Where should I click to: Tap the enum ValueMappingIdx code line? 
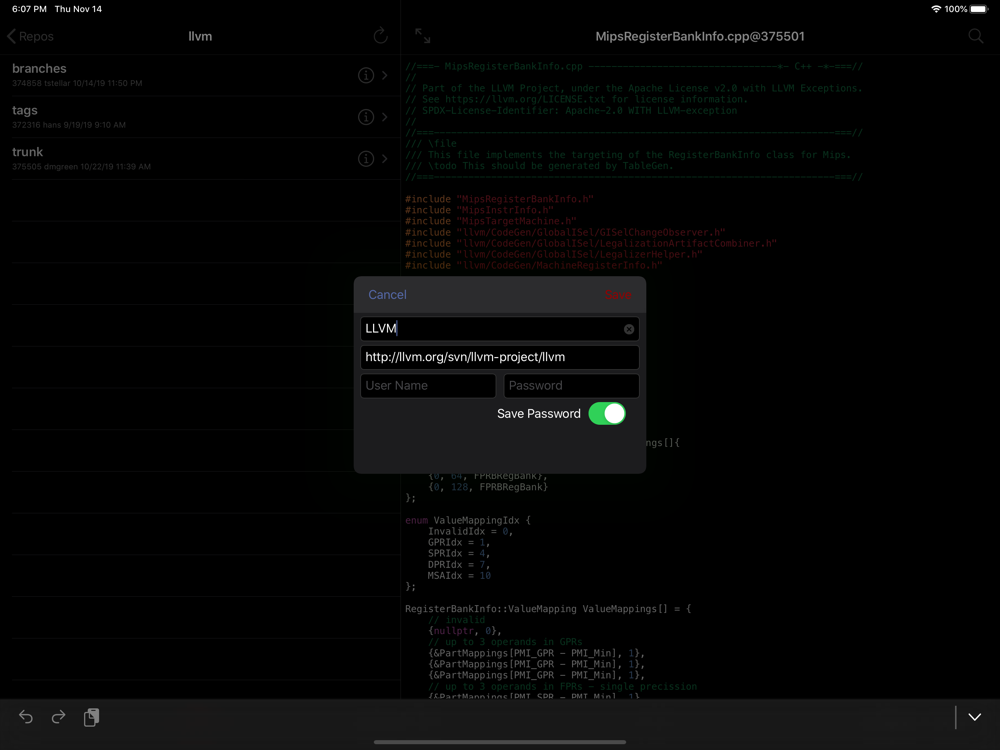click(x=467, y=520)
